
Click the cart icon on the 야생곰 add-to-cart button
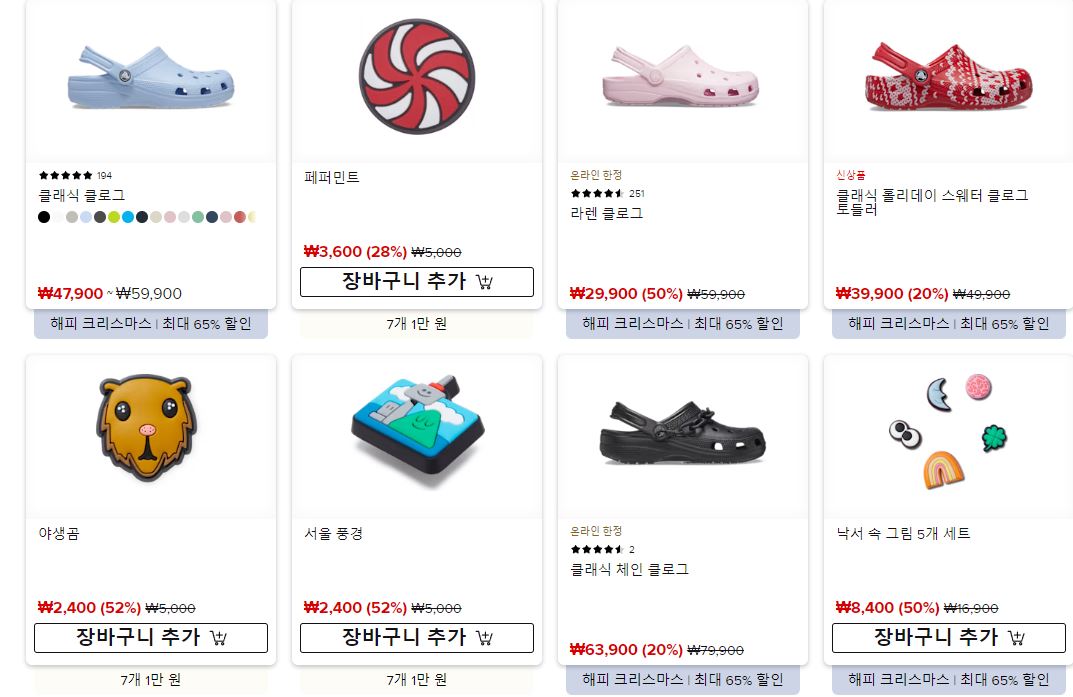click(218, 637)
